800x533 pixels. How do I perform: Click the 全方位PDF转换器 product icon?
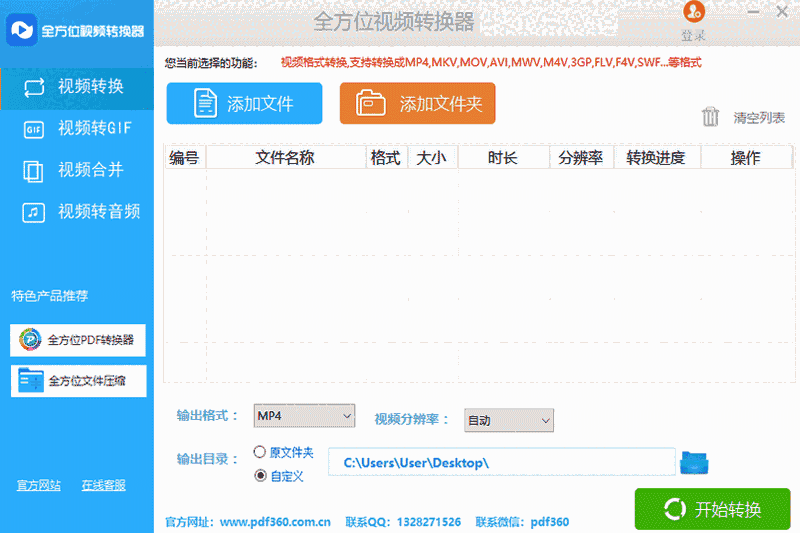point(30,340)
